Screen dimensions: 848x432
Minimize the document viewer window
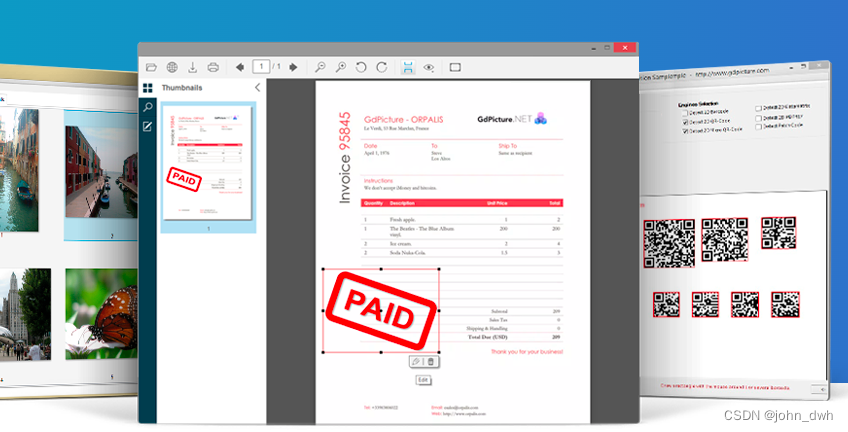click(x=593, y=48)
